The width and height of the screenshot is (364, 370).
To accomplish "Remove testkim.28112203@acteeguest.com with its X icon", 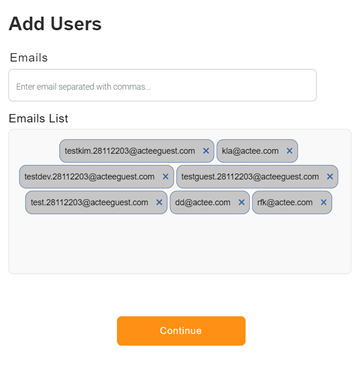I will pos(206,151).
